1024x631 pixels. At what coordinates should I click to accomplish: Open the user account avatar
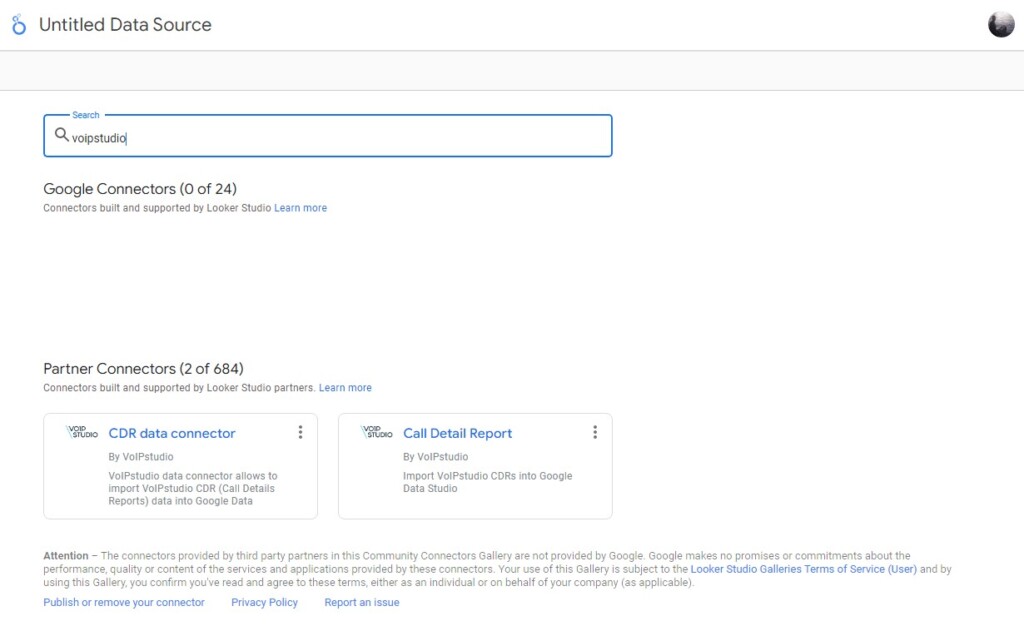1000,25
